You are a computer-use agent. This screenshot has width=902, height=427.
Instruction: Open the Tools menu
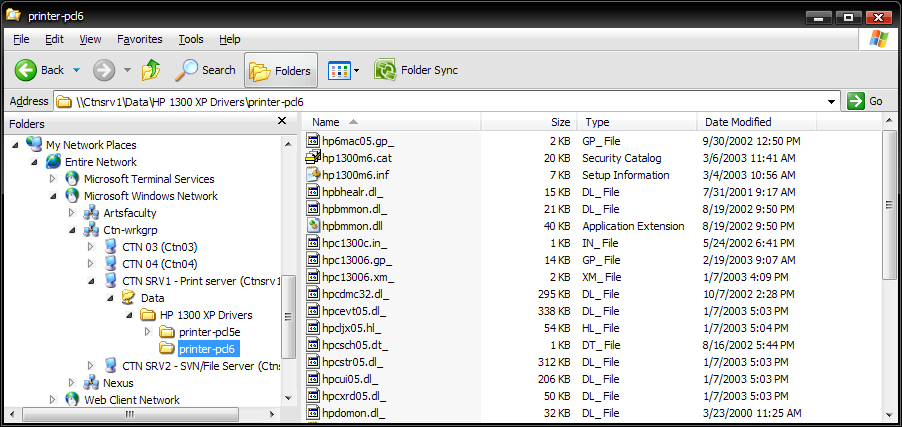click(x=191, y=39)
